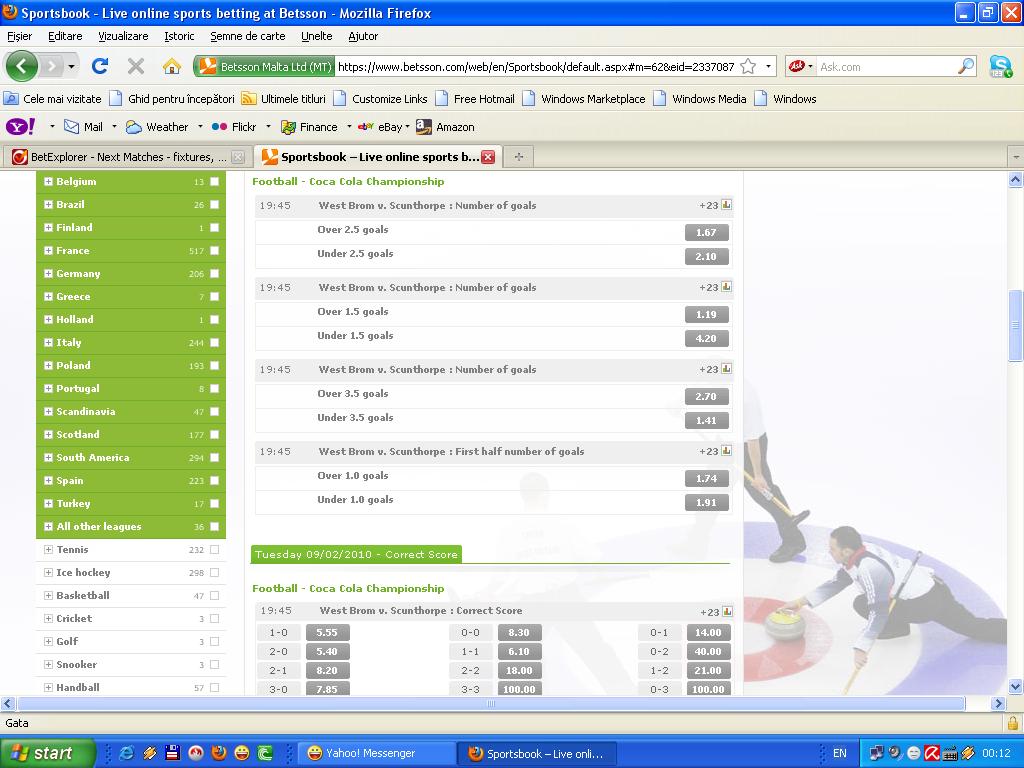This screenshot has height=768, width=1024.
Task: Open the Weather toolbar button
Action: [x=157, y=127]
